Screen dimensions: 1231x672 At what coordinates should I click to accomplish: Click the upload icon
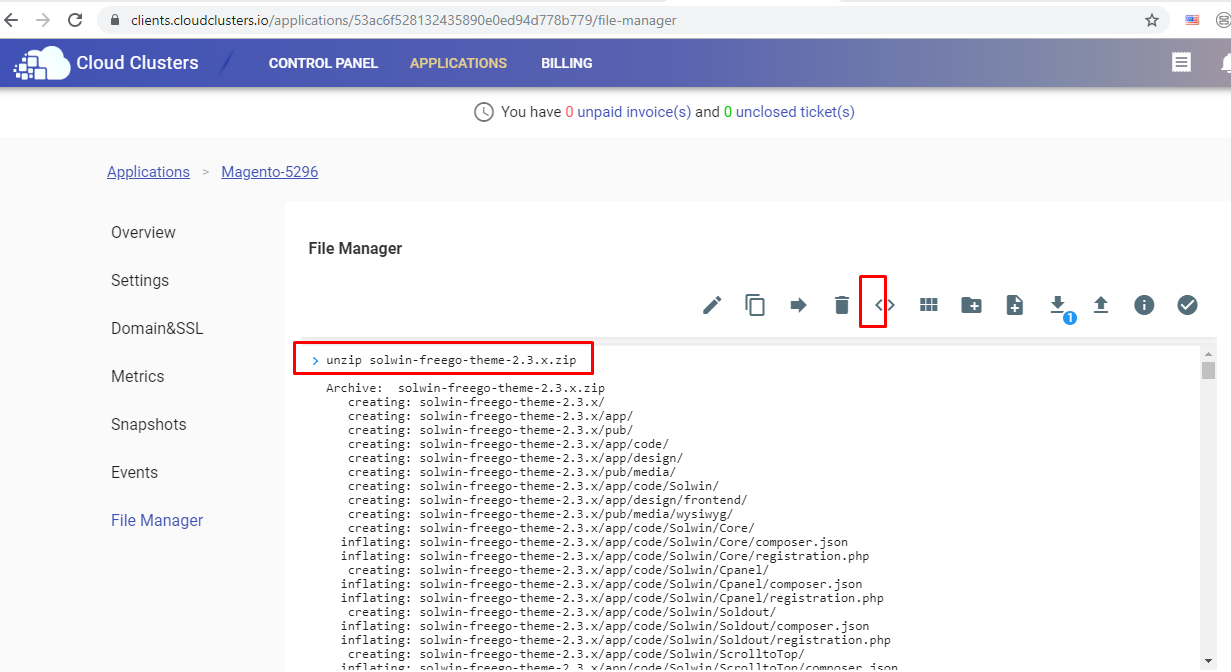(1101, 305)
